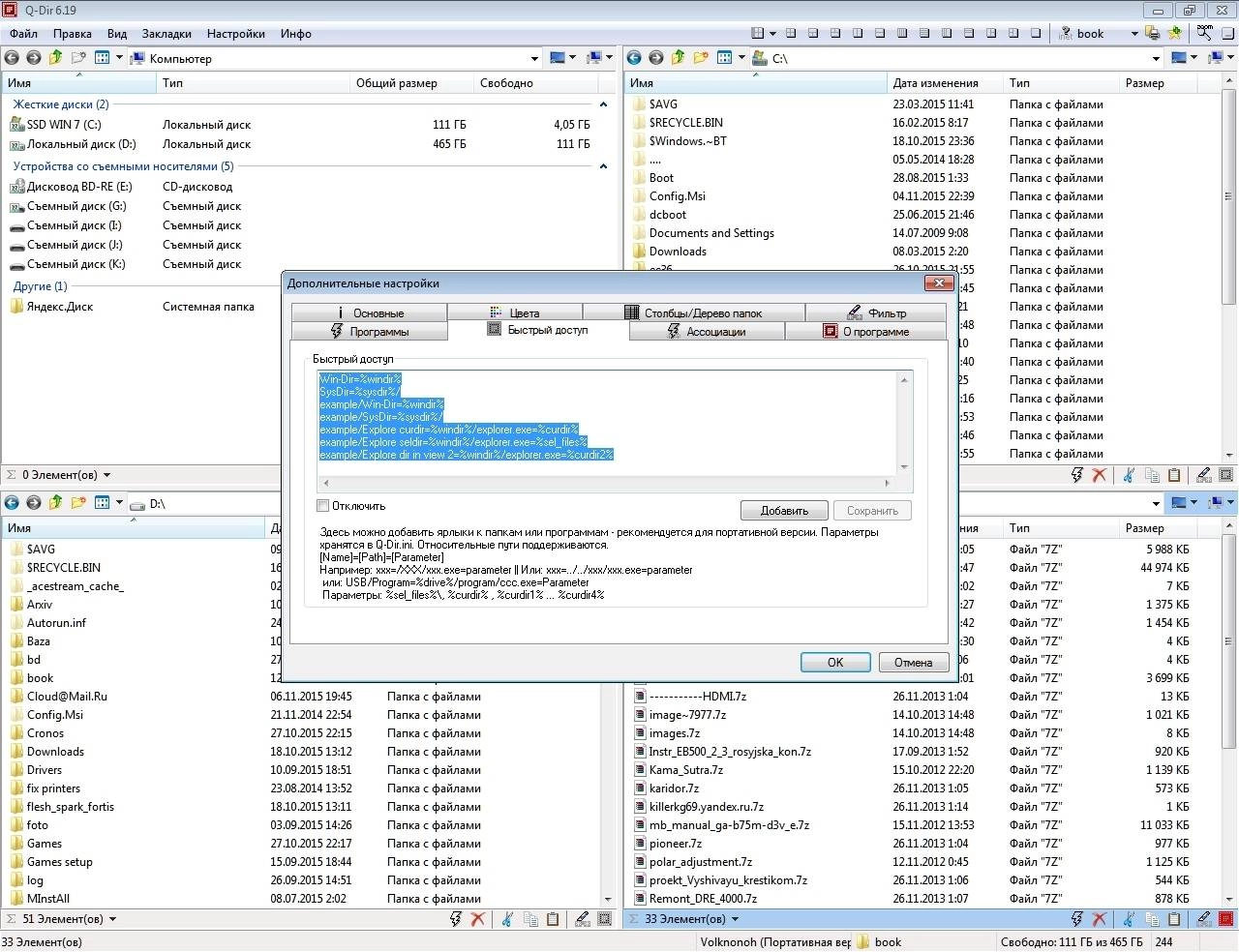Select Kama_Sutra.7z file in bottom-right pane
The height and width of the screenshot is (952, 1239).
(685, 770)
